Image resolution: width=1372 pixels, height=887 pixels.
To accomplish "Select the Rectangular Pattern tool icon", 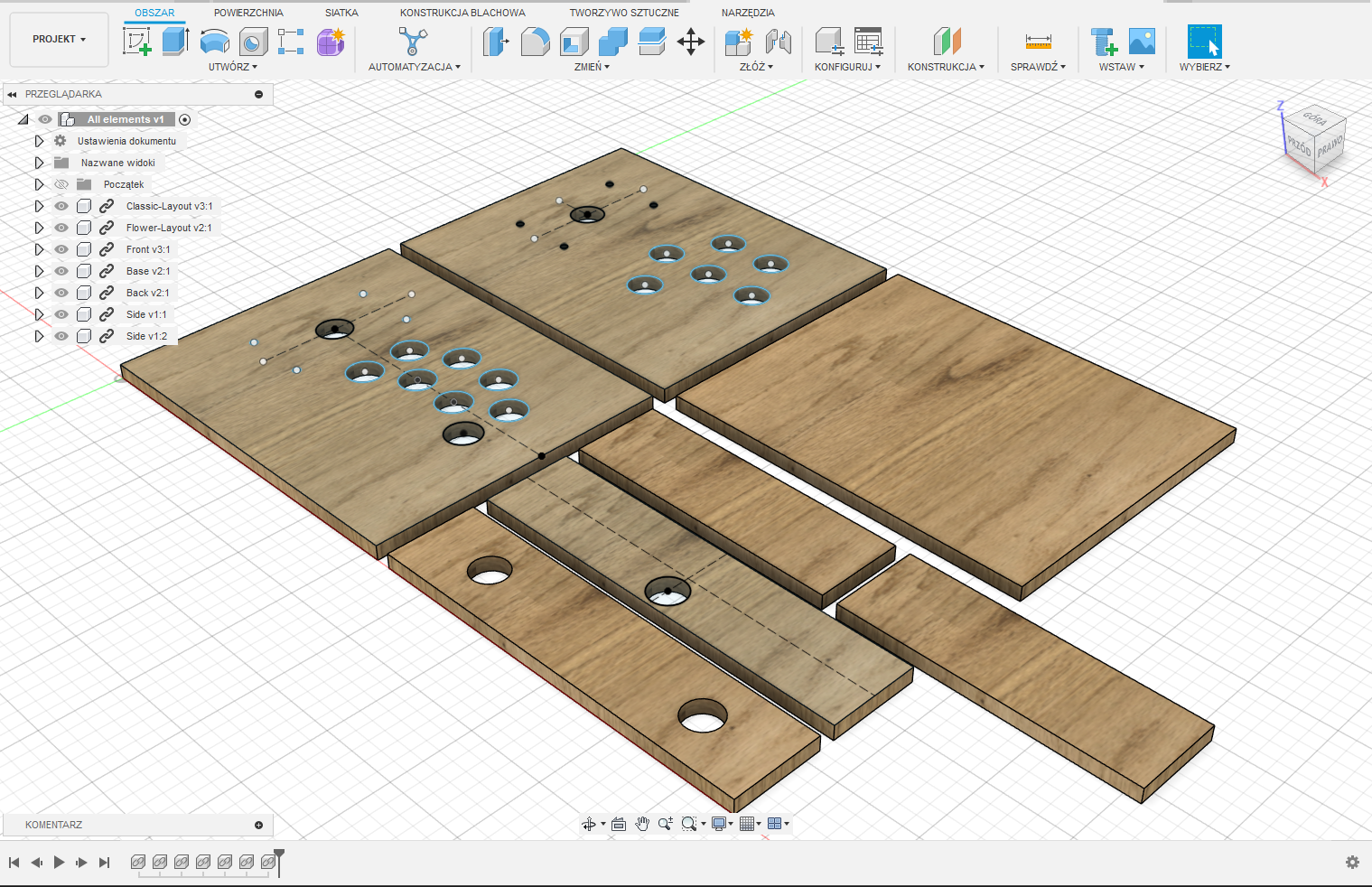I will click(291, 41).
